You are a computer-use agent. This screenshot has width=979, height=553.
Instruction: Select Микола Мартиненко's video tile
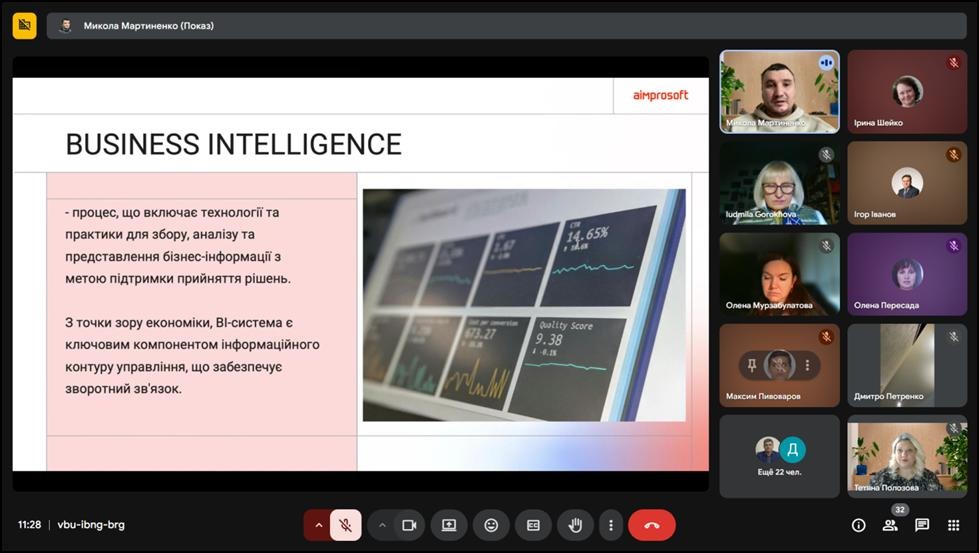pos(779,91)
